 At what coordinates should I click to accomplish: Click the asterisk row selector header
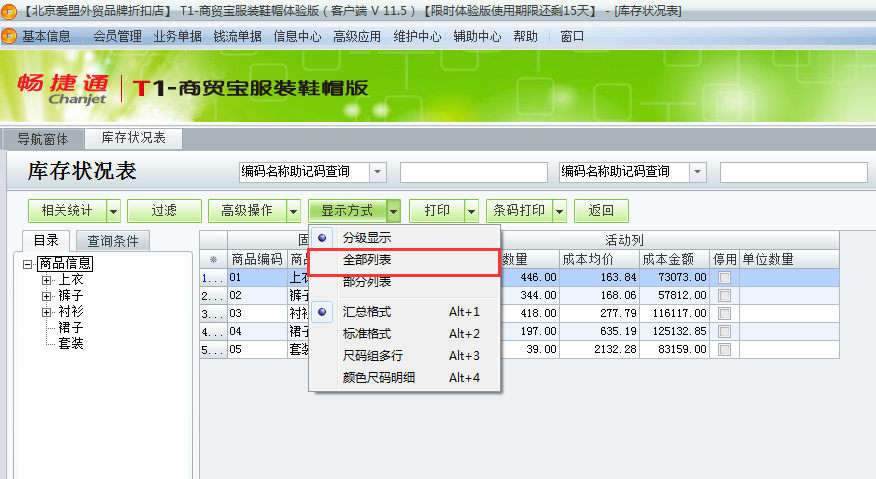click(x=213, y=259)
